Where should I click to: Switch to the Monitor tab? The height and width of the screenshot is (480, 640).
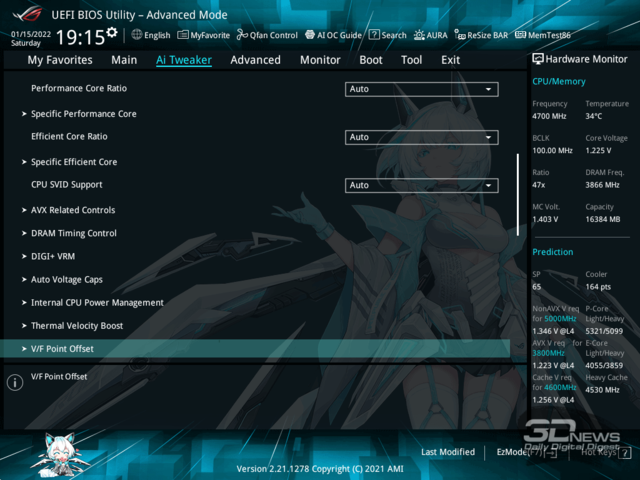(320, 60)
